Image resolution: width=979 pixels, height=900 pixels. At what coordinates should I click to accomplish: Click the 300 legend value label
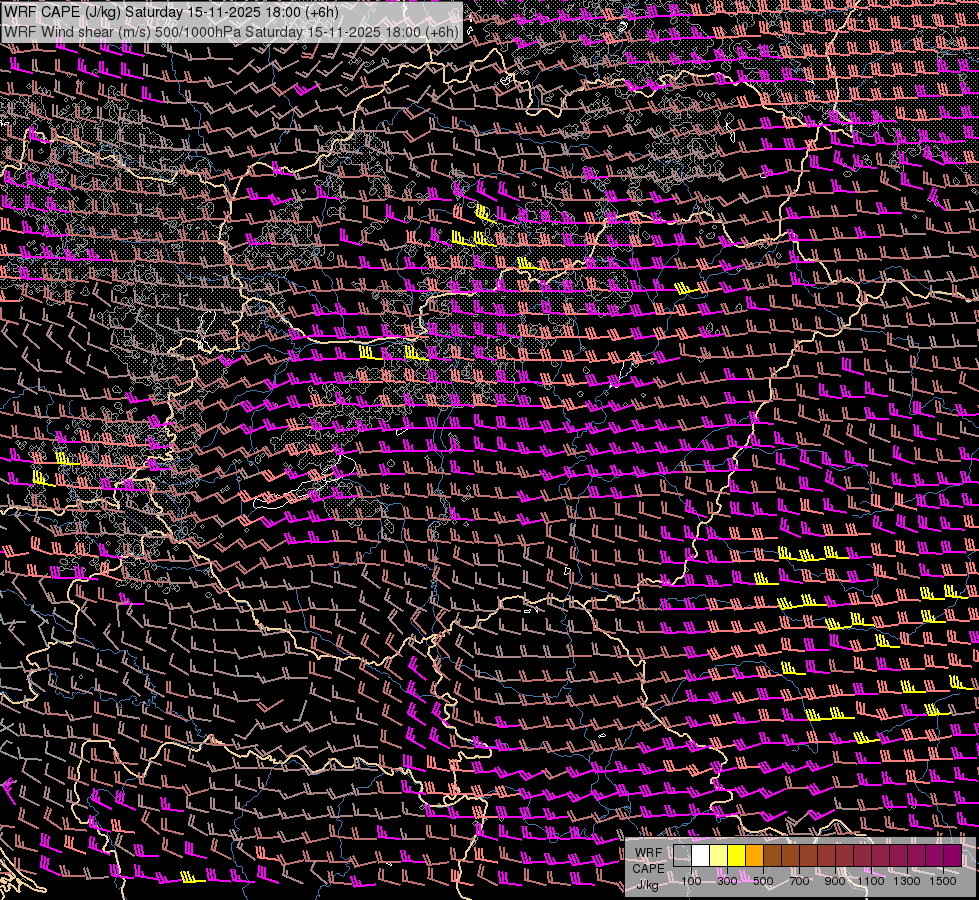(727, 881)
